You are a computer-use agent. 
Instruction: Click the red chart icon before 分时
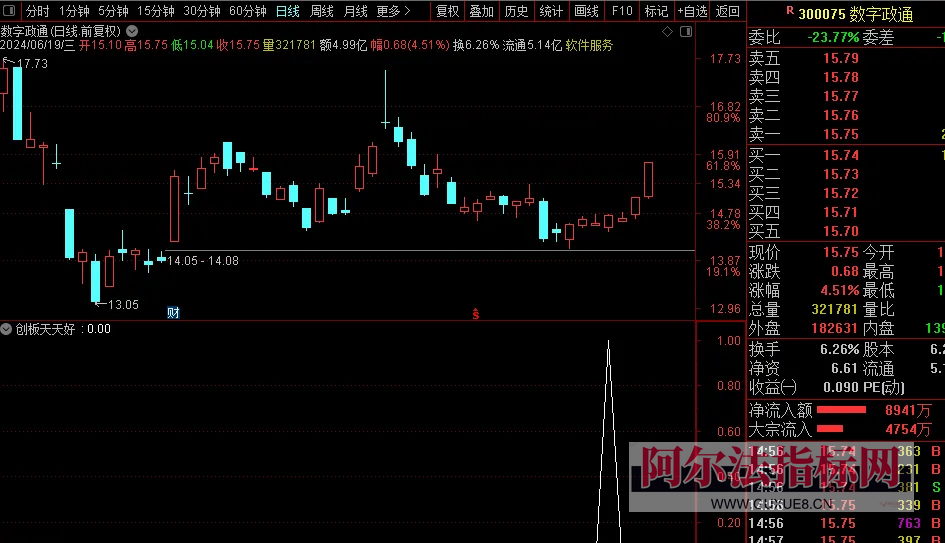tap(11, 11)
